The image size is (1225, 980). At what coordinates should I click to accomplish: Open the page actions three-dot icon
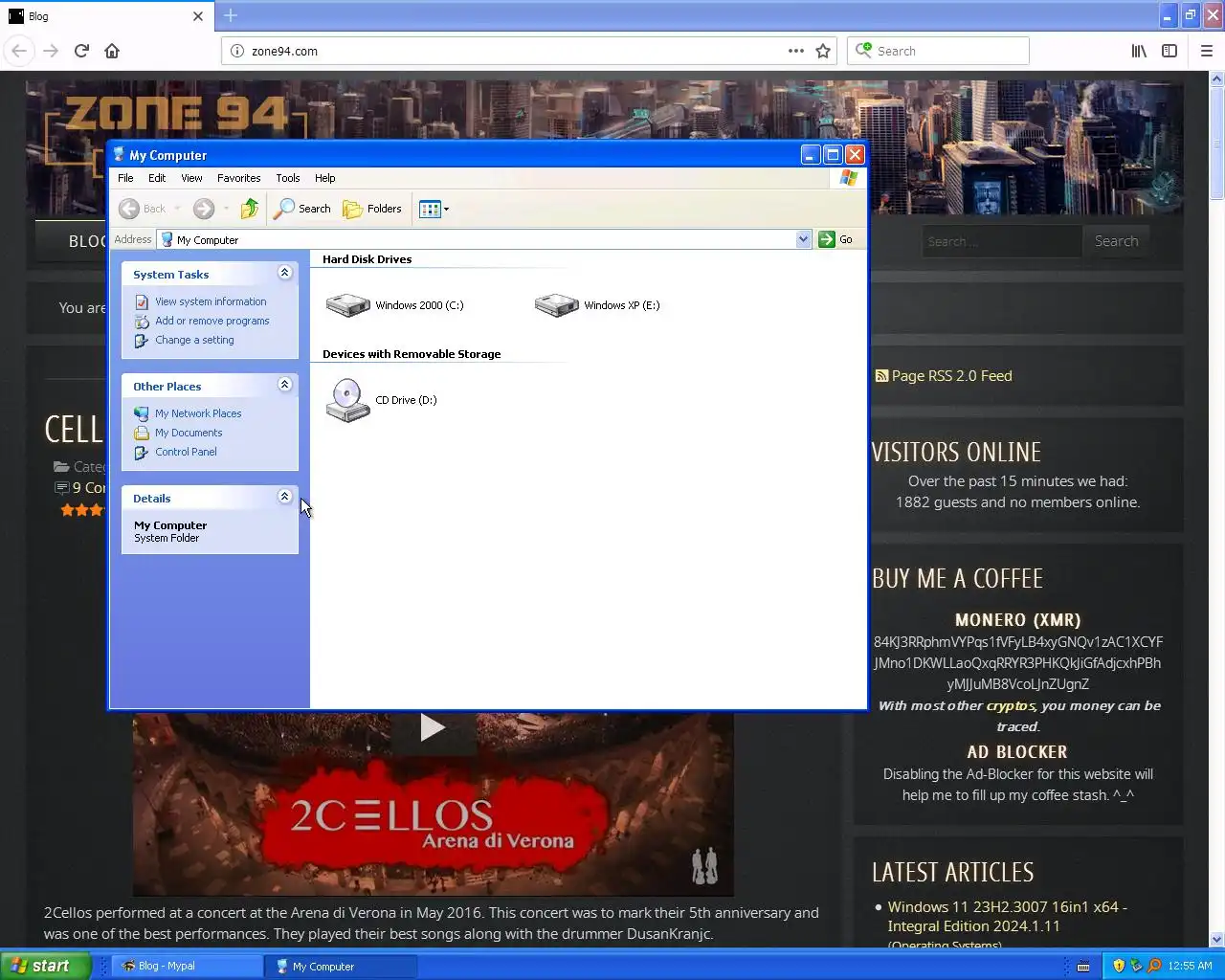[x=796, y=51]
